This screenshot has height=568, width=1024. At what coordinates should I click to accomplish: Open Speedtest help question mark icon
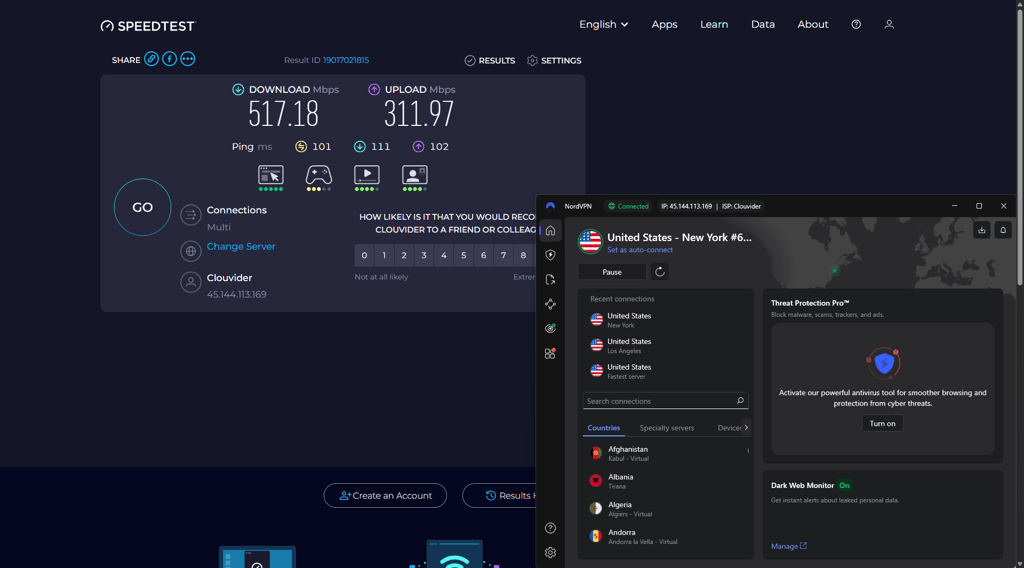coord(856,24)
